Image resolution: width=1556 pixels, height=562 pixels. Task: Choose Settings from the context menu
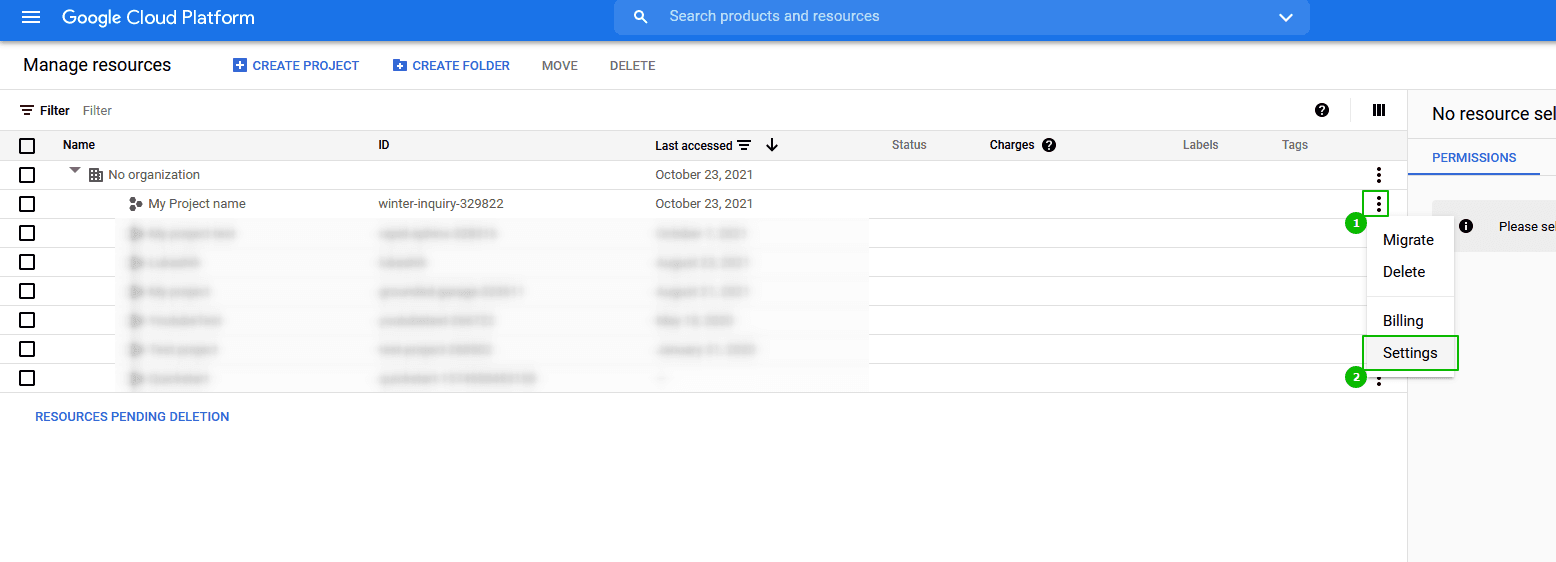[x=1410, y=353]
